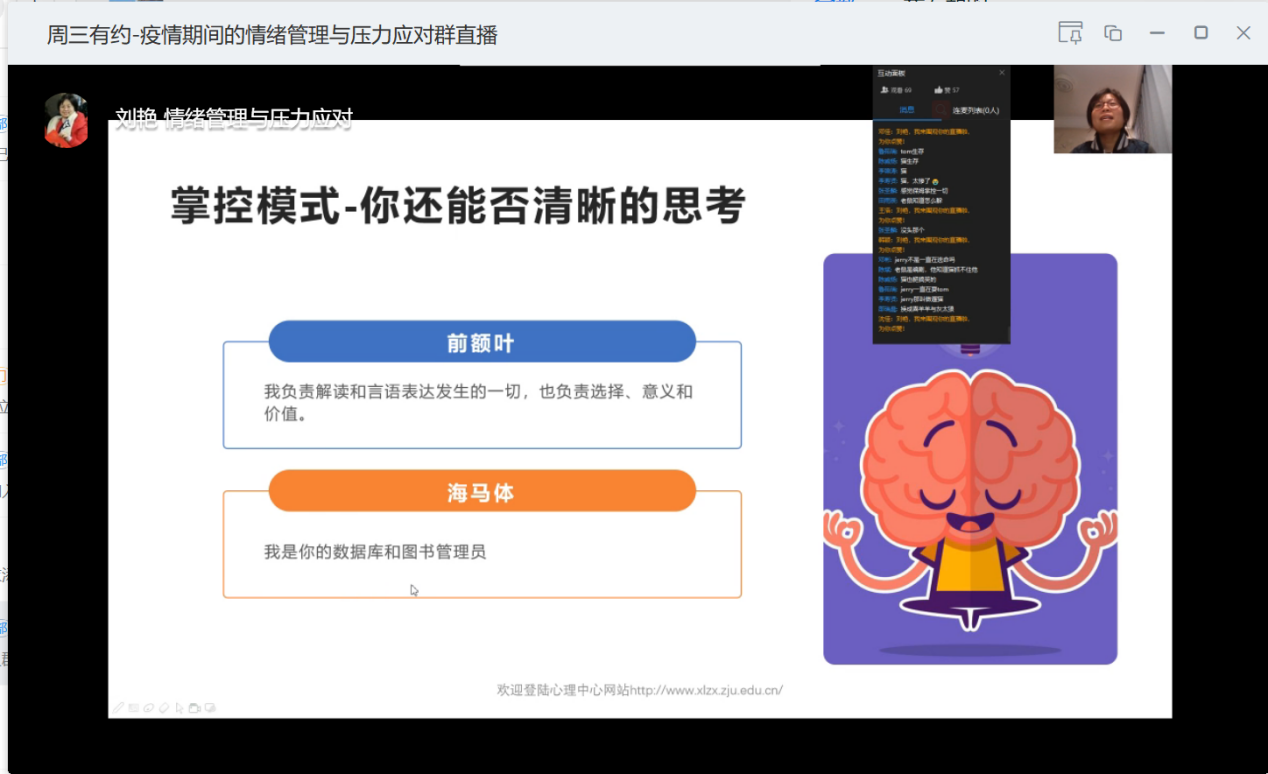Click the 海马体 orange header button
This screenshot has height=774, width=1268.
[x=481, y=492]
